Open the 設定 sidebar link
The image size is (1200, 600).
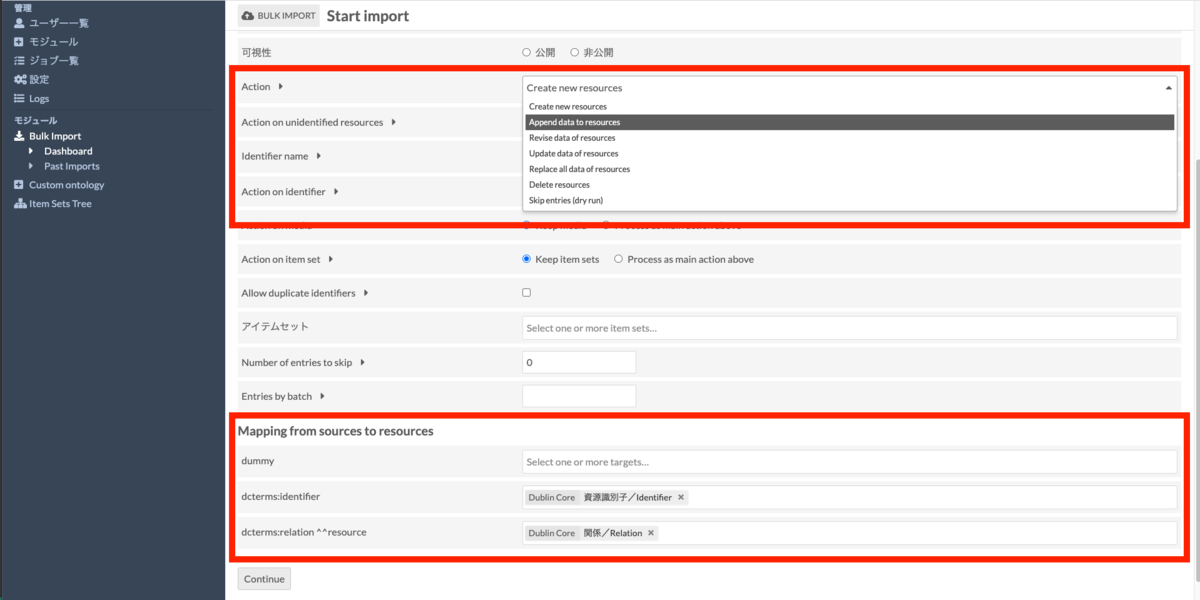coord(39,79)
